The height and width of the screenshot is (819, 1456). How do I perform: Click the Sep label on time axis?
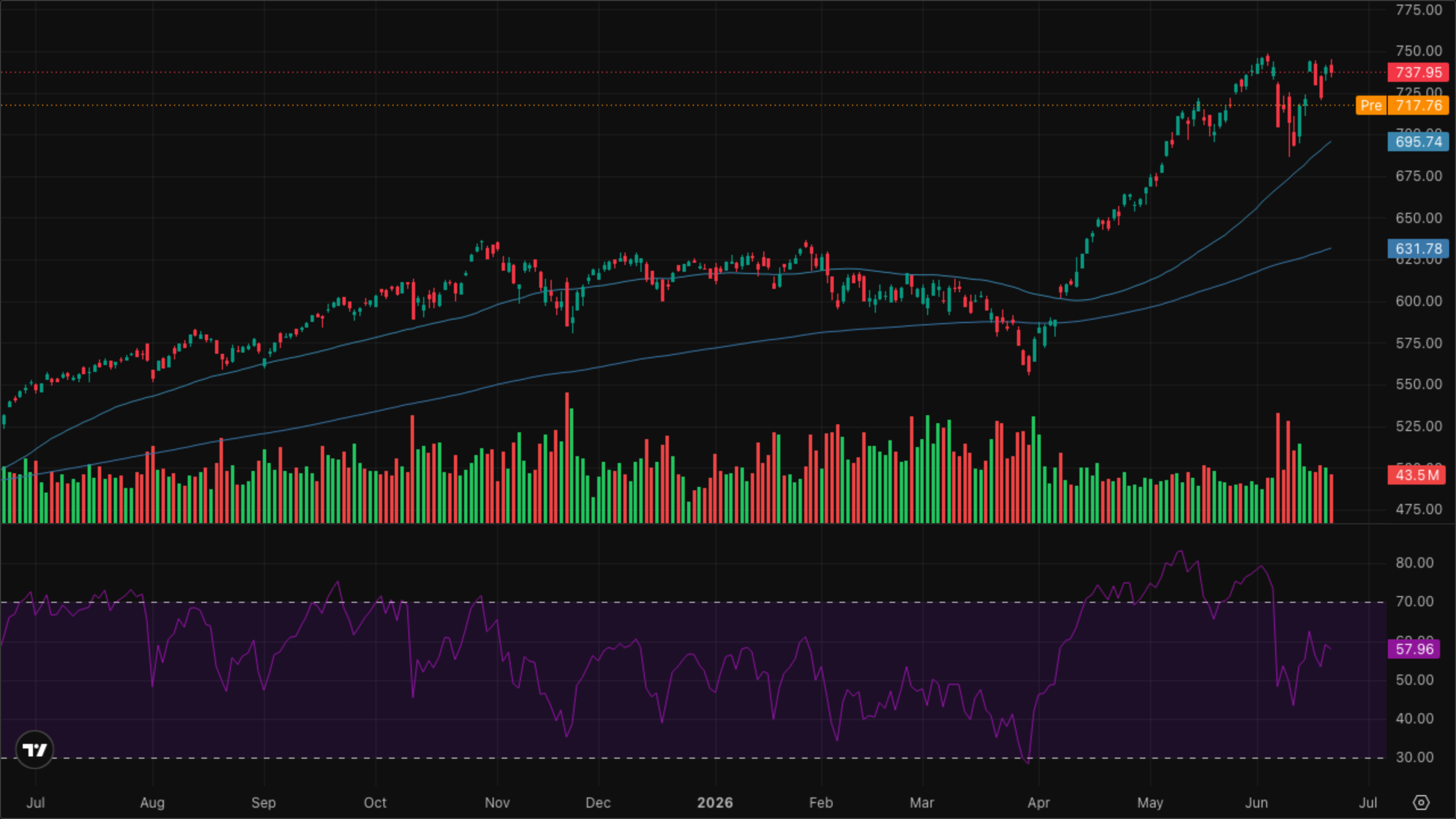tap(263, 803)
